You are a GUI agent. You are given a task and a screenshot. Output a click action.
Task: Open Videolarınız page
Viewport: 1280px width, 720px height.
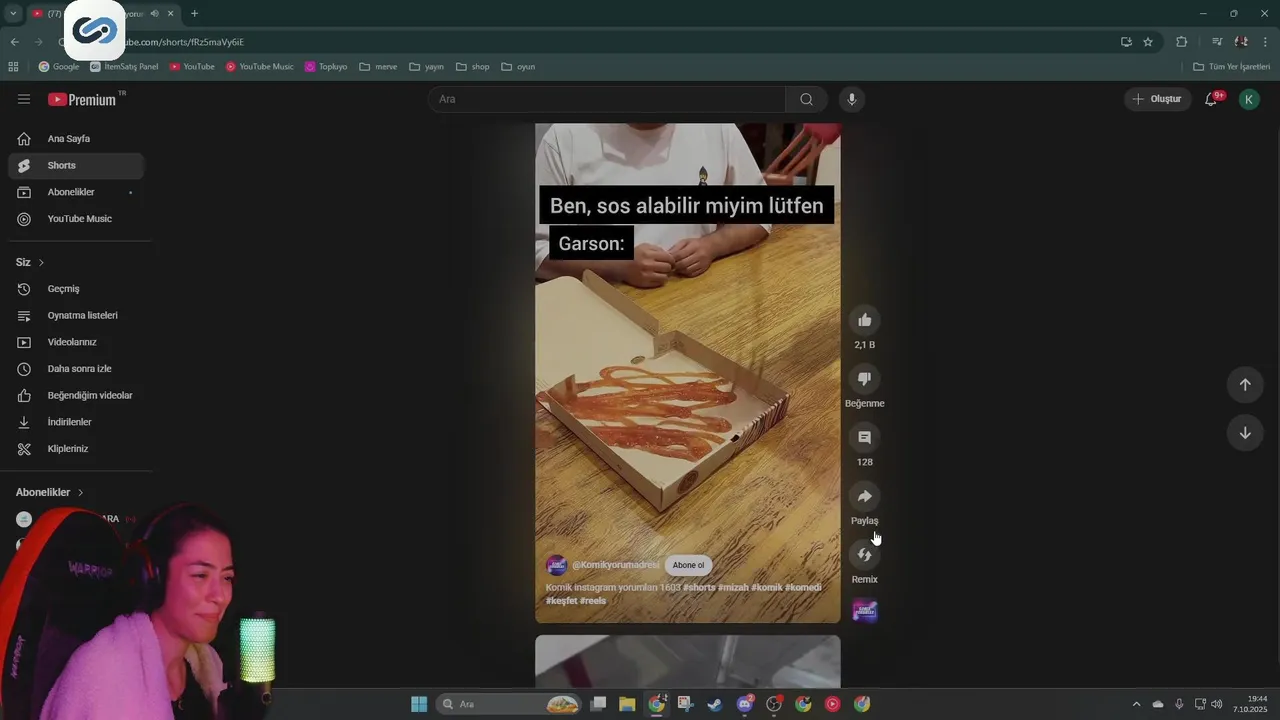pos(76,342)
